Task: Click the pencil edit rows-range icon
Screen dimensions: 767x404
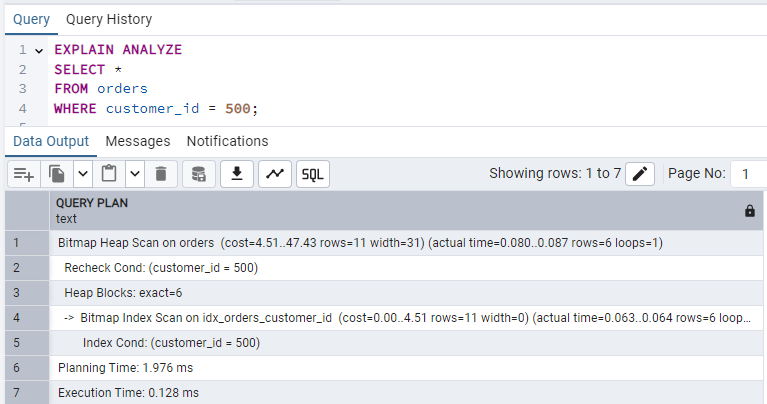Action: 640,174
